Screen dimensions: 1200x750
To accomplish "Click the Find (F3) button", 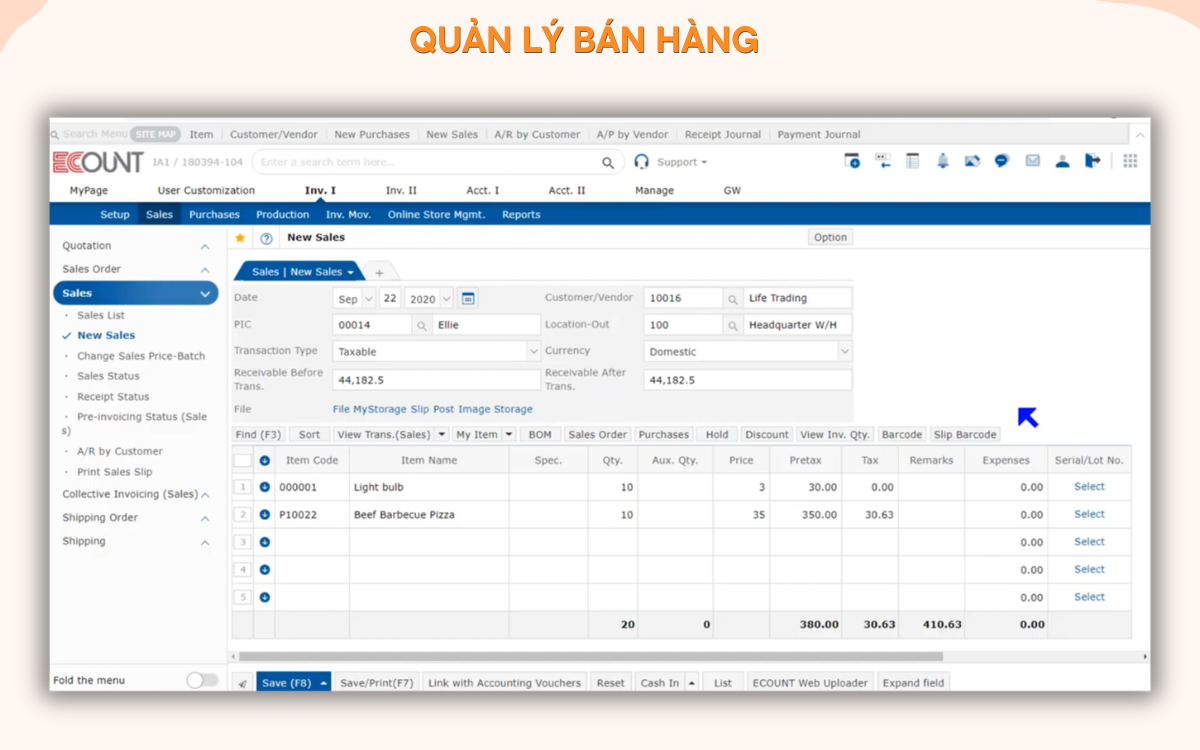I will click(259, 435).
